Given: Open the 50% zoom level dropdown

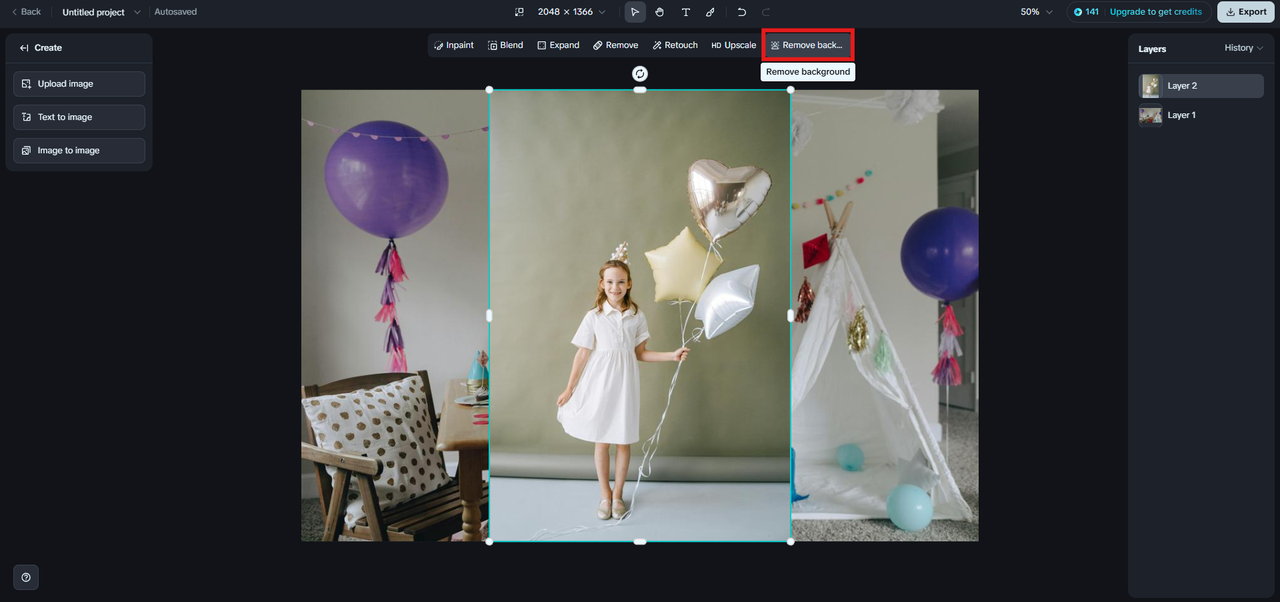Looking at the screenshot, I should click(x=1037, y=12).
